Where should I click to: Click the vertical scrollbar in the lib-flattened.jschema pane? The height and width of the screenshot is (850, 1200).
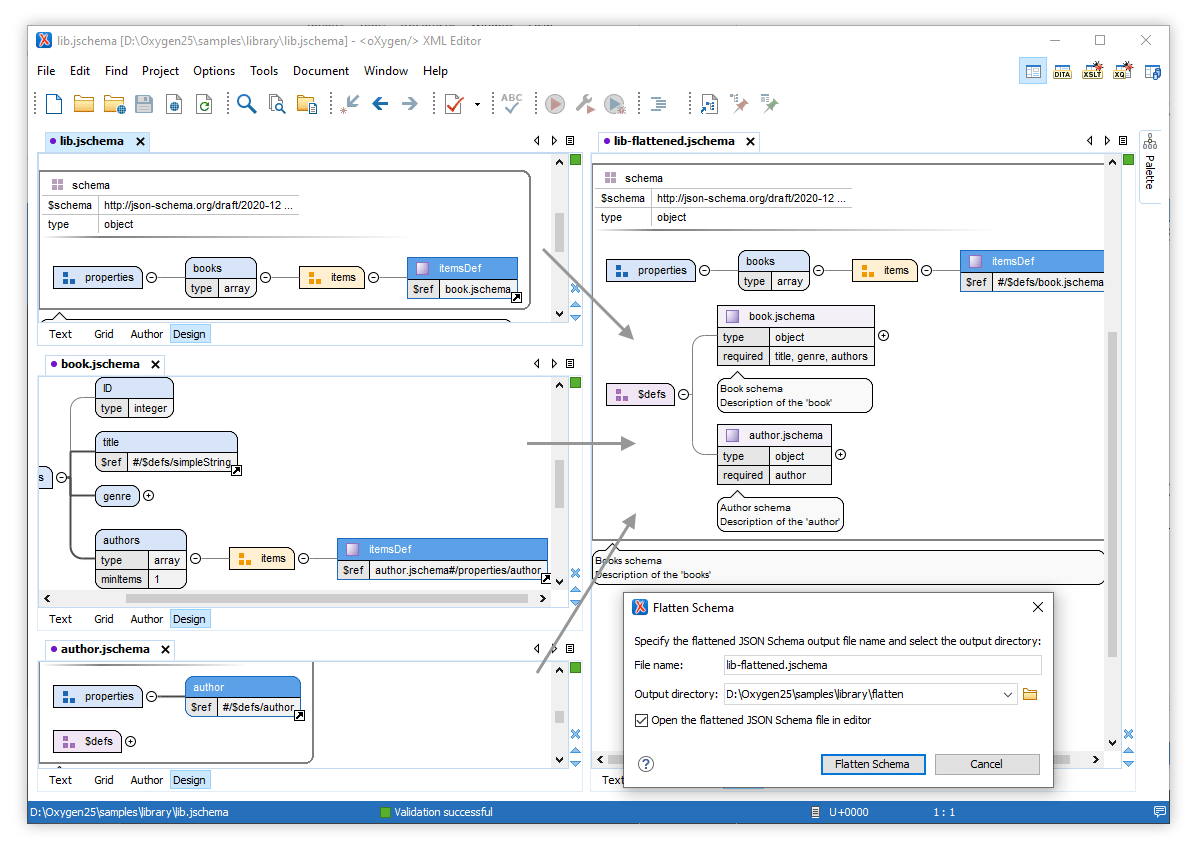[1112, 495]
